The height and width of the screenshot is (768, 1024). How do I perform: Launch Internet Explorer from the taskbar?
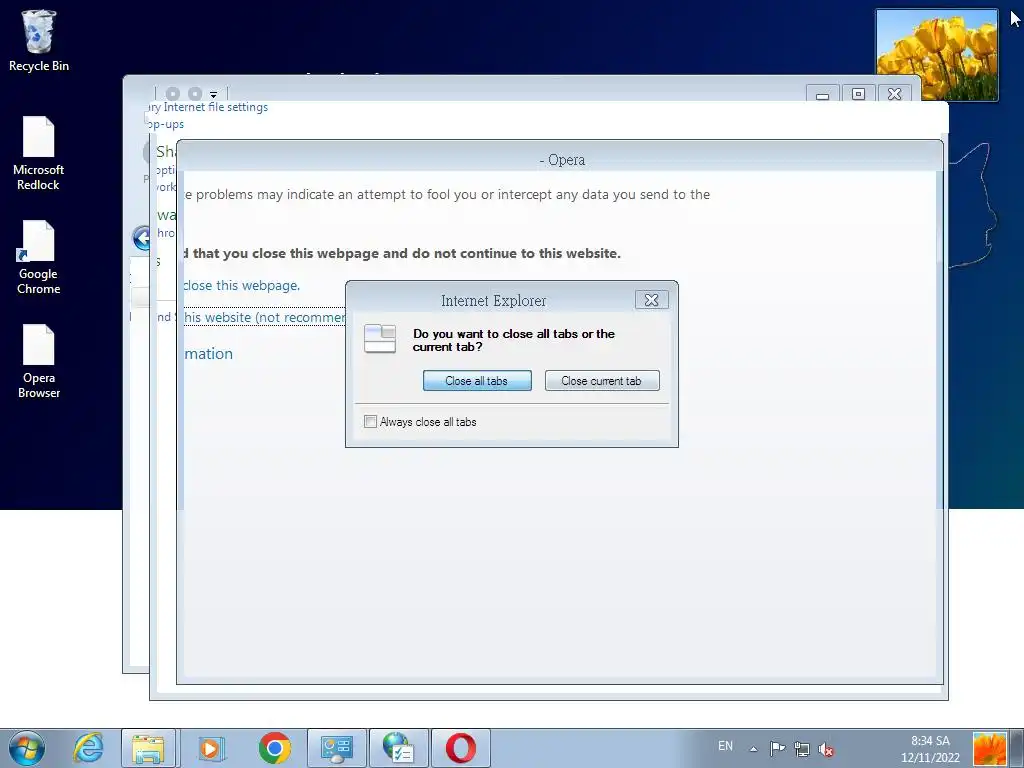(88, 748)
